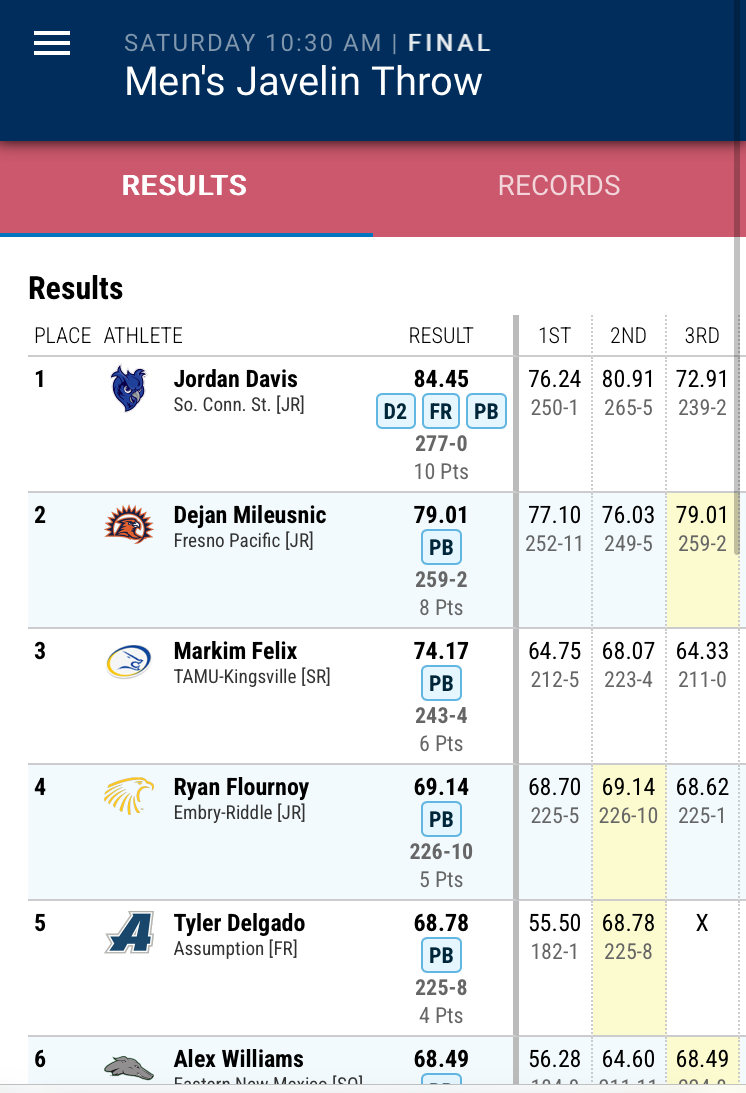
Task: Open Ryan Flournoy athlete profile
Action: pos(241,787)
